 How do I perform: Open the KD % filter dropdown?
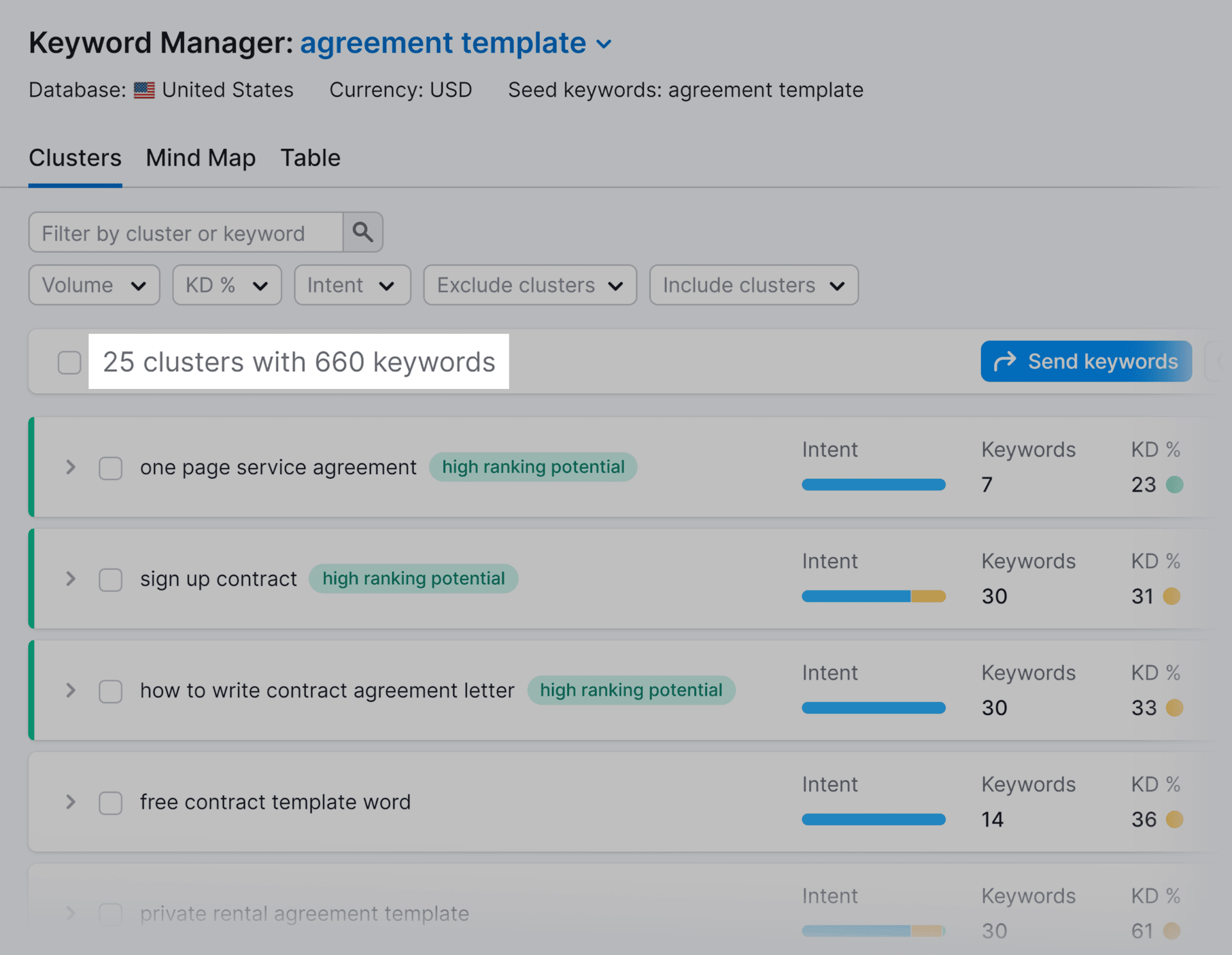tap(226, 285)
